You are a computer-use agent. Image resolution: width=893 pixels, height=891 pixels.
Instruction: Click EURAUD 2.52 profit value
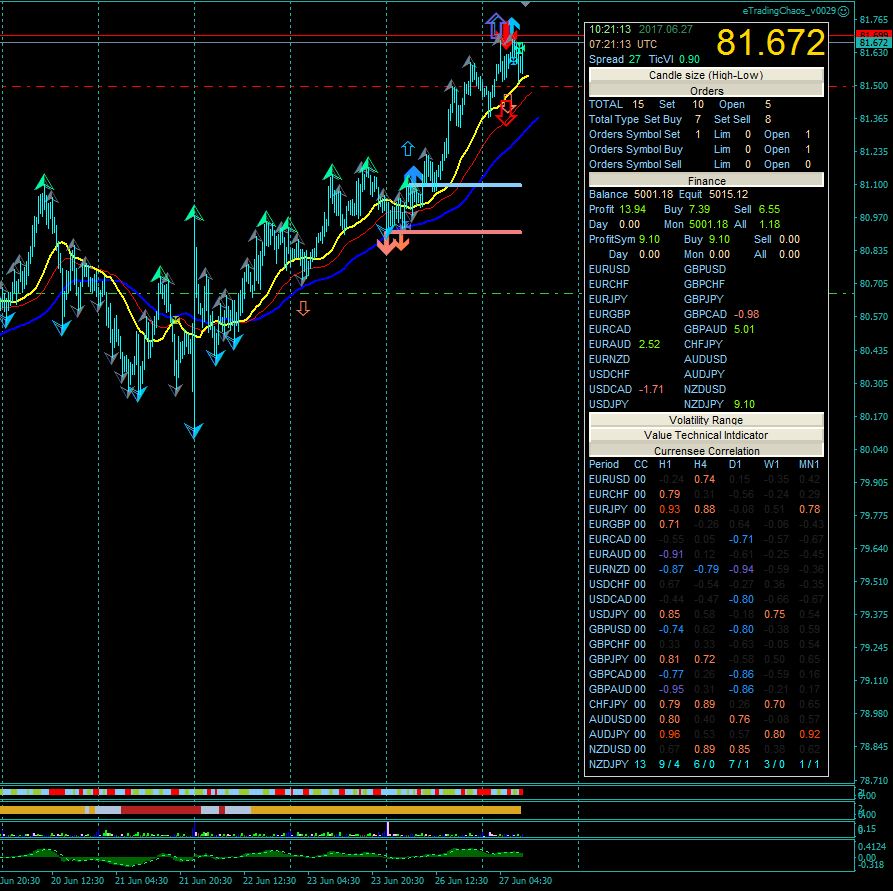[x=649, y=344]
